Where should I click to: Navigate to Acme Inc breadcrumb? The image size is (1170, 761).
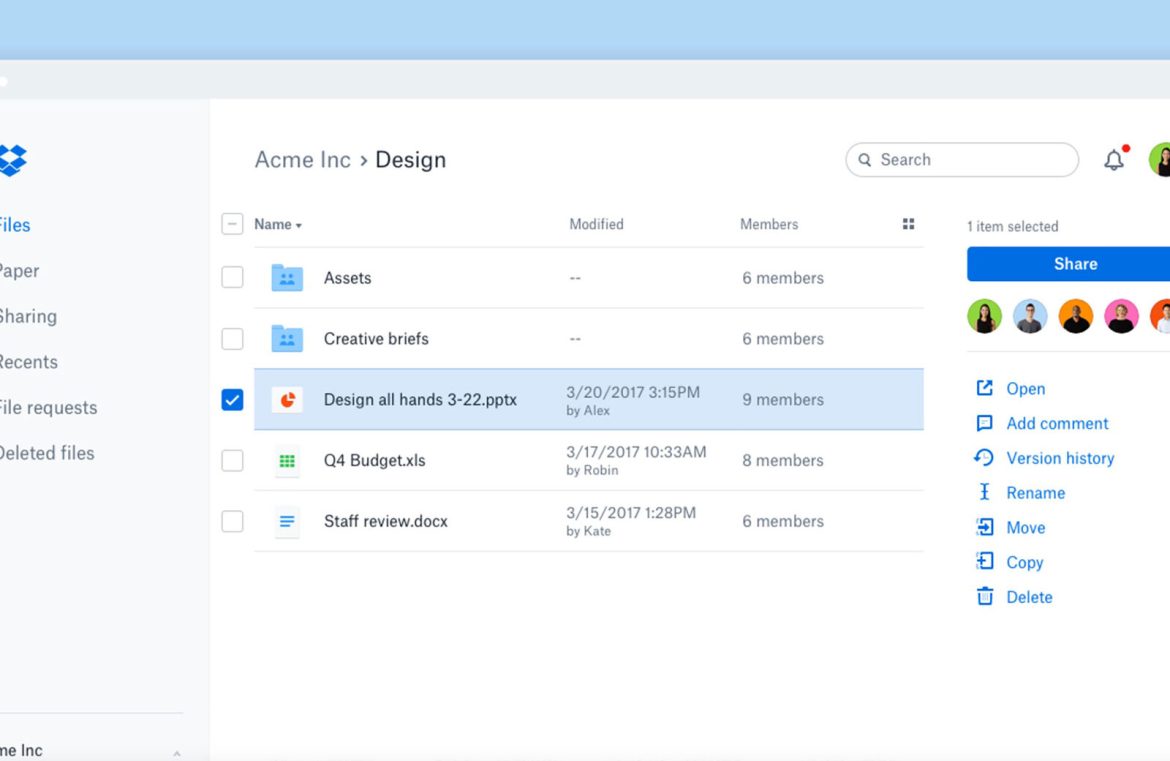tap(302, 160)
